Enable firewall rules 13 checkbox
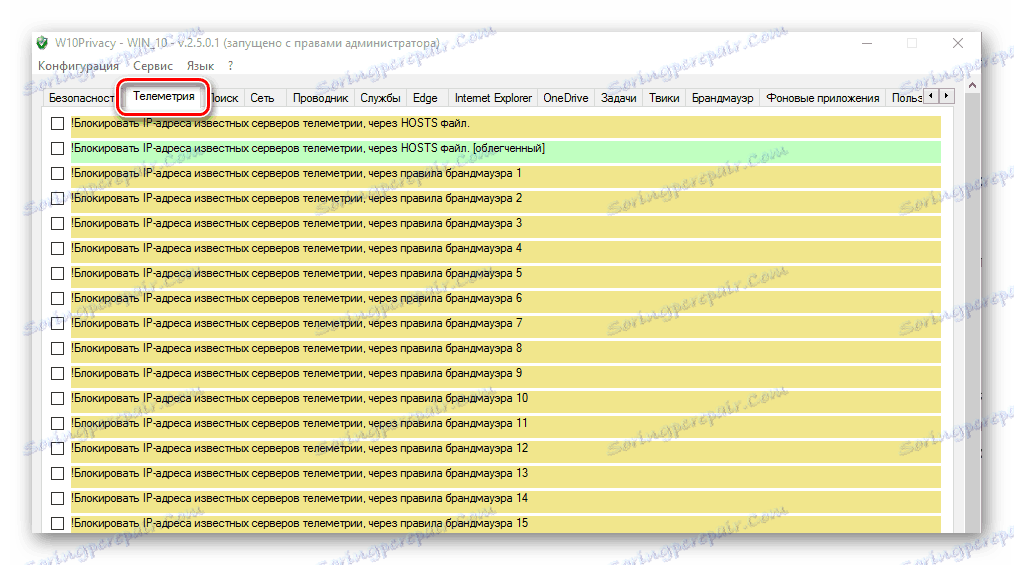Viewport: 1014px width, 565px height. (58, 474)
